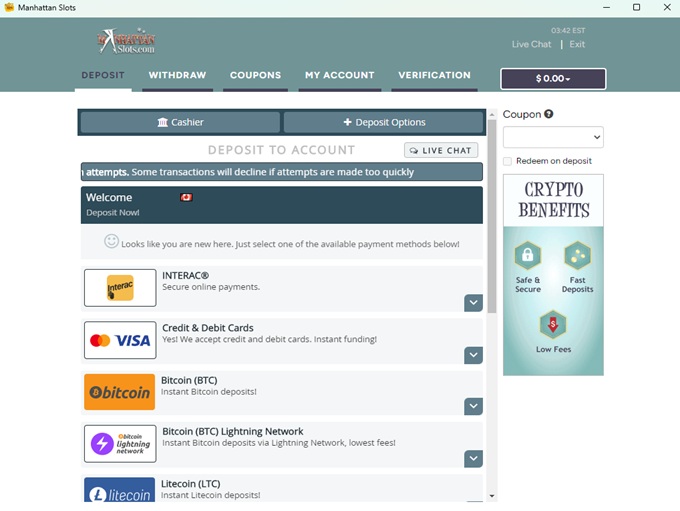Open Live Chat link in header
Screen dimensions: 680x511
pyautogui.click(x=531, y=44)
